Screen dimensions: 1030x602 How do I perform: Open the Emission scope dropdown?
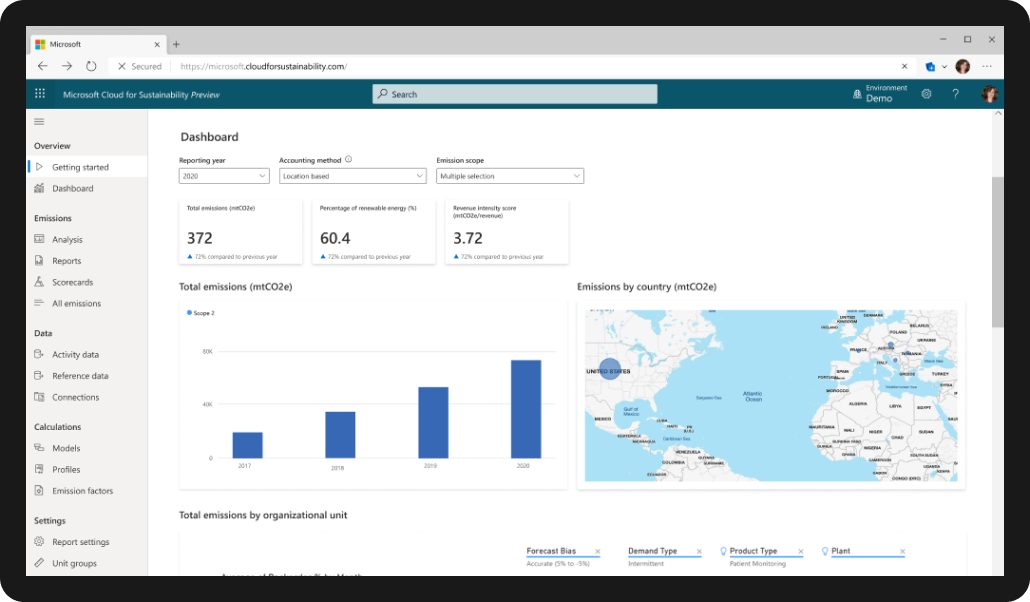[x=509, y=176]
